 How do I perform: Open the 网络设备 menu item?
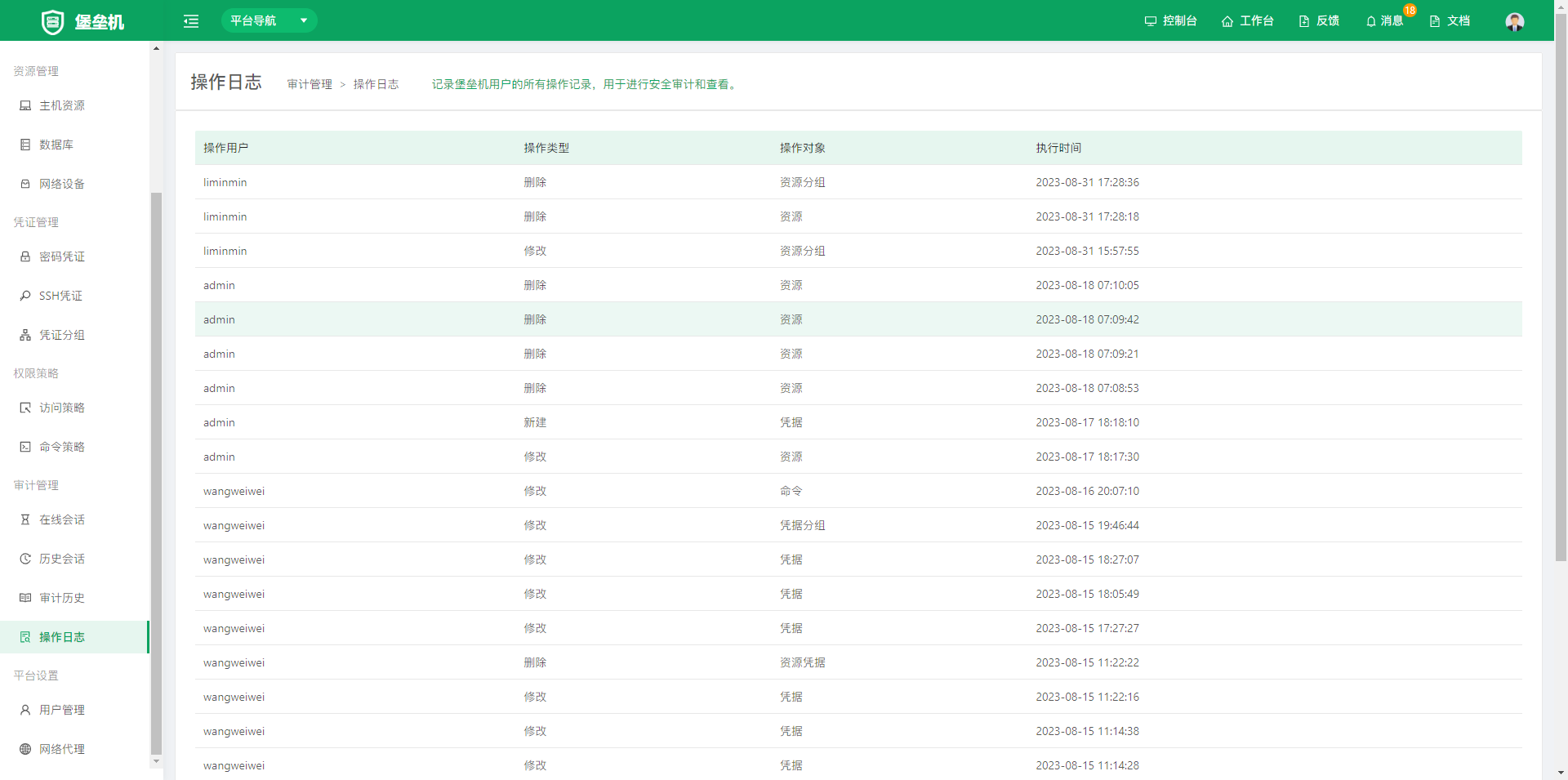74,184
